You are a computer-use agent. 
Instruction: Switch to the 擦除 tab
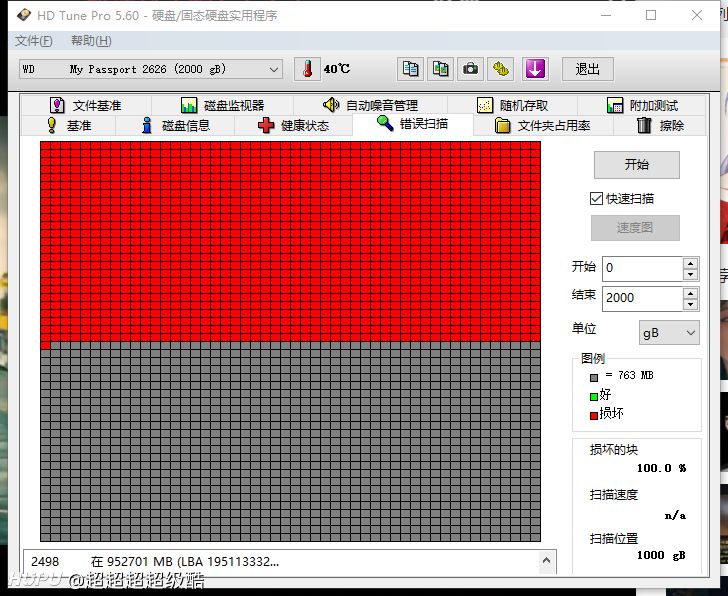[660, 126]
